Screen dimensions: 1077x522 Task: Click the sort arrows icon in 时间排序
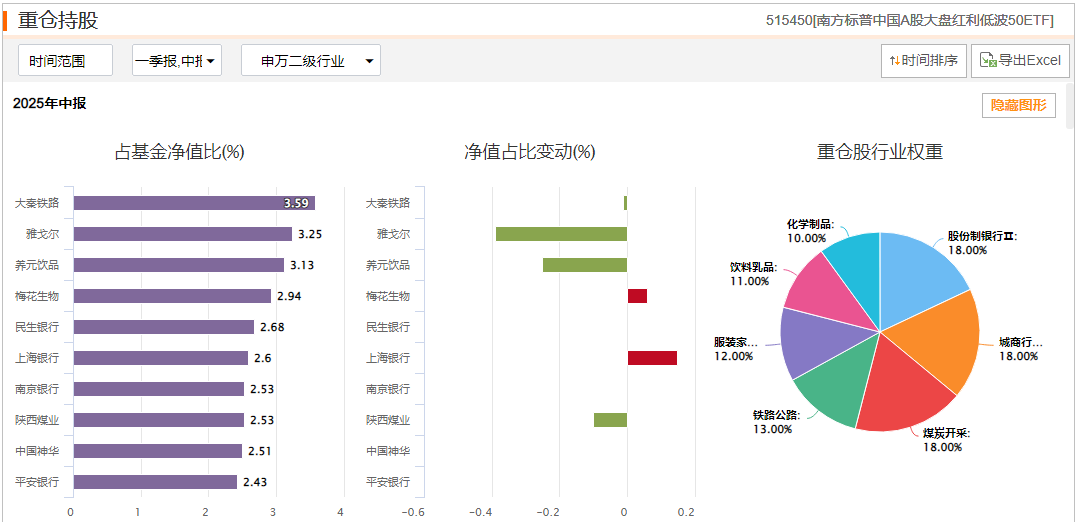[894, 60]
